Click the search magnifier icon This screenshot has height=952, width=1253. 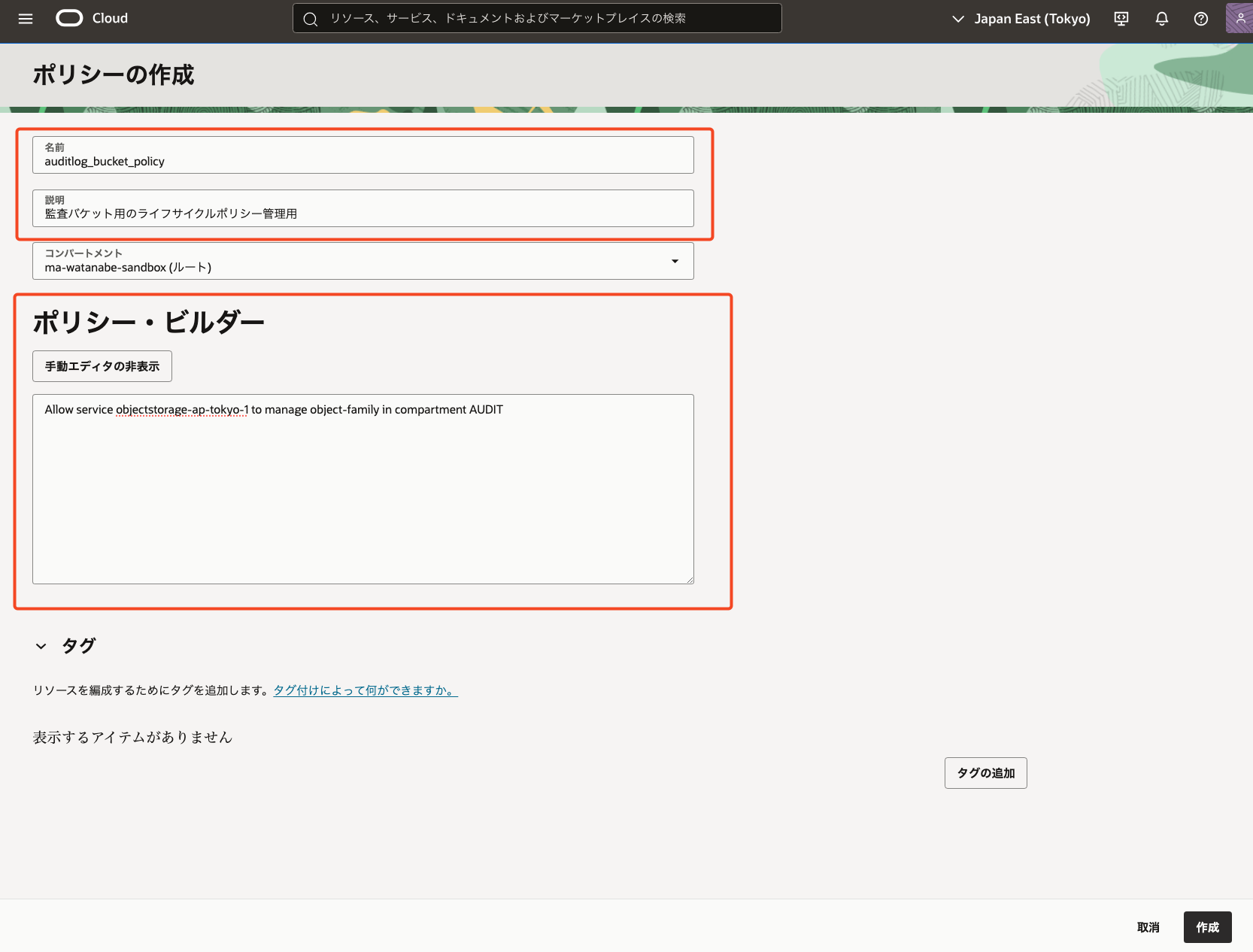pyautogui.click(x=311, y=19)
